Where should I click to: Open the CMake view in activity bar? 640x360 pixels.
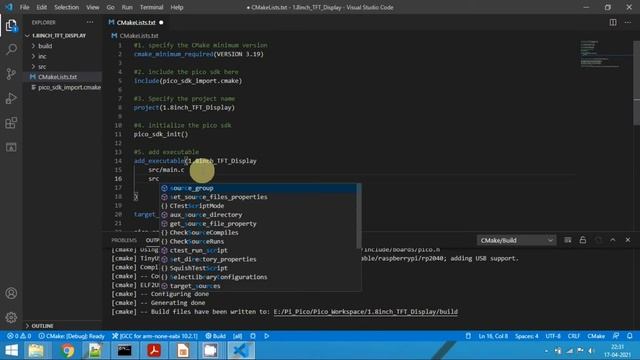11,147
